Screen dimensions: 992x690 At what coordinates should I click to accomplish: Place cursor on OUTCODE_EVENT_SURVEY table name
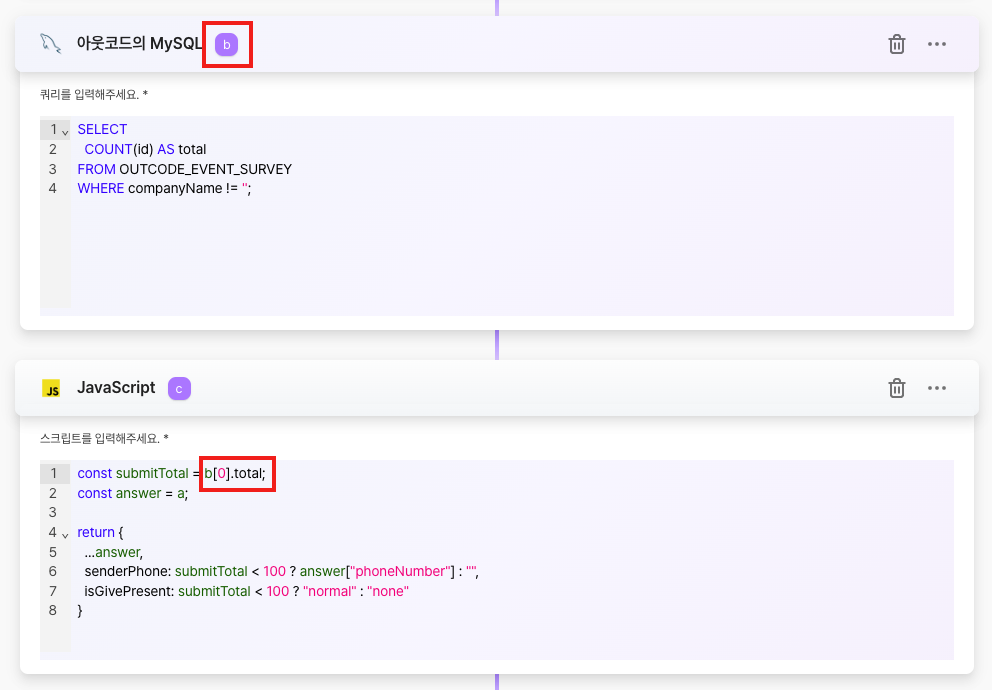(x=205, y=169)
